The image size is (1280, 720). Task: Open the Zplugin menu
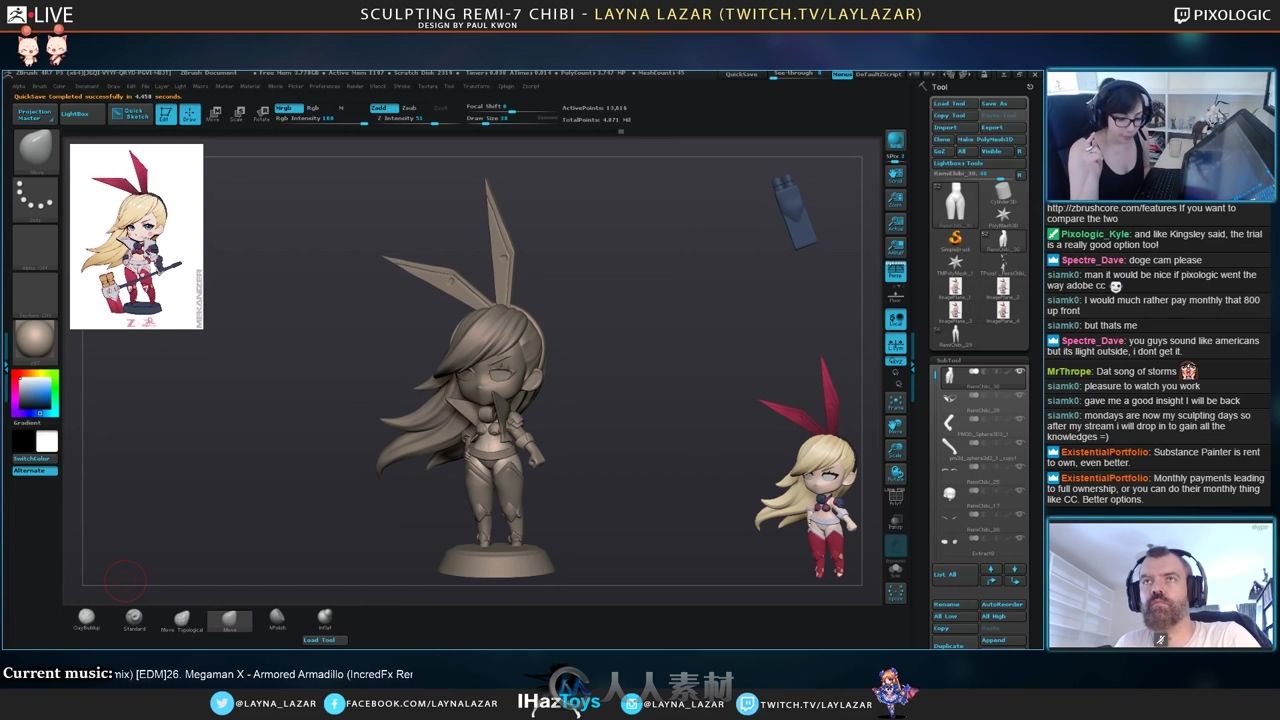coord(506,86)
